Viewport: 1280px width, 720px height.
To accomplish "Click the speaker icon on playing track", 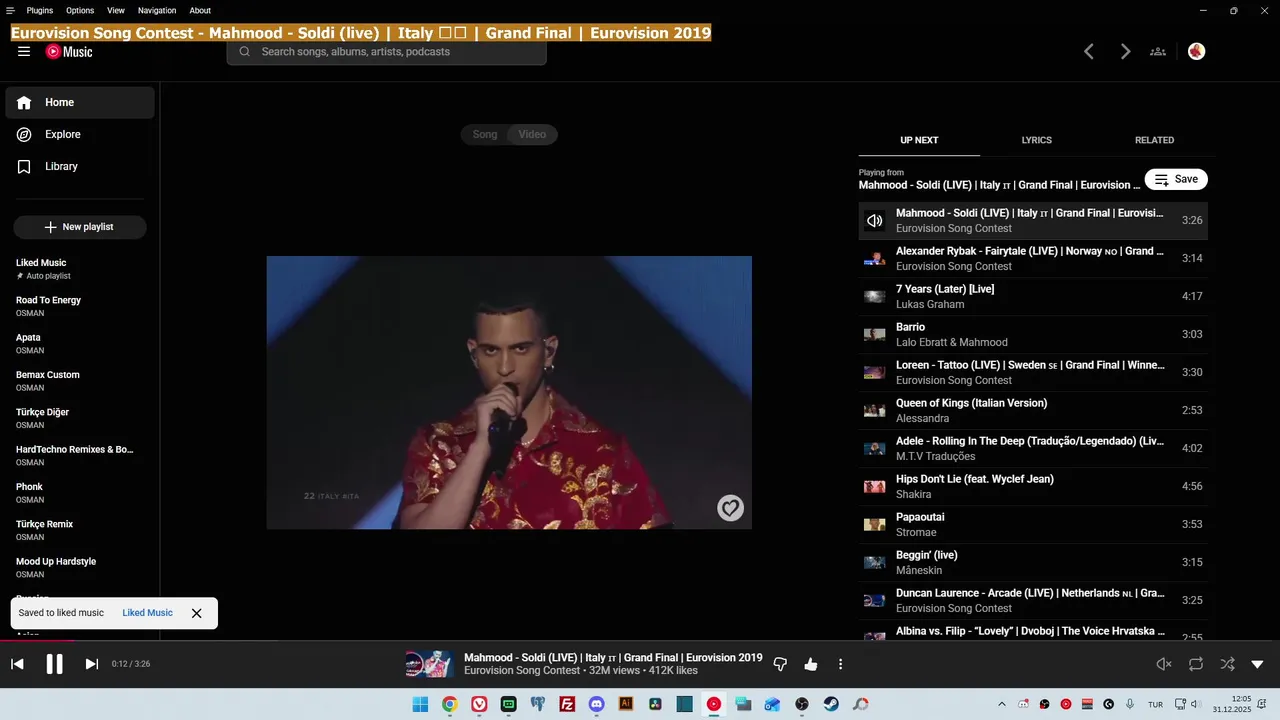I will pyautogui.click(x=875, y=221).
